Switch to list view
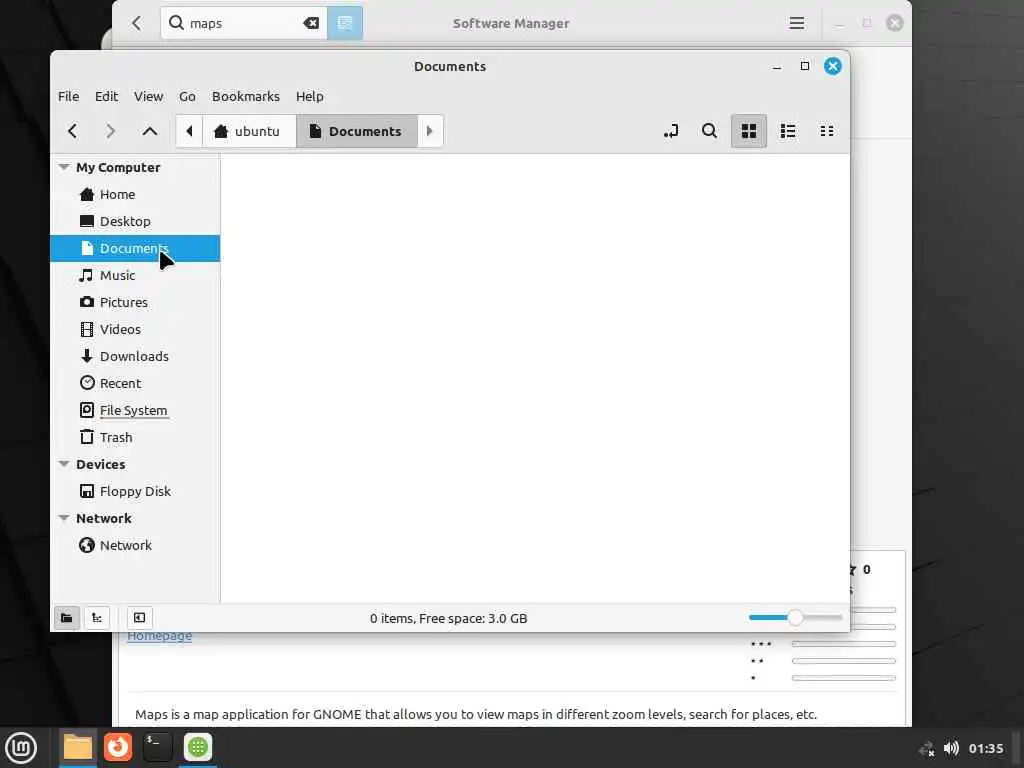 (788, 131)
